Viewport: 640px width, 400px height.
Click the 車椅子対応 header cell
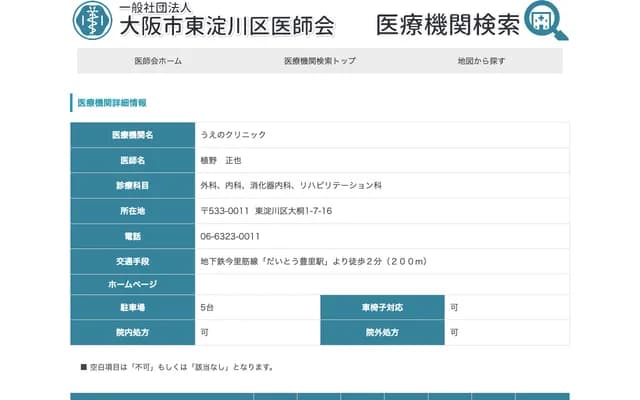[382, 307]
